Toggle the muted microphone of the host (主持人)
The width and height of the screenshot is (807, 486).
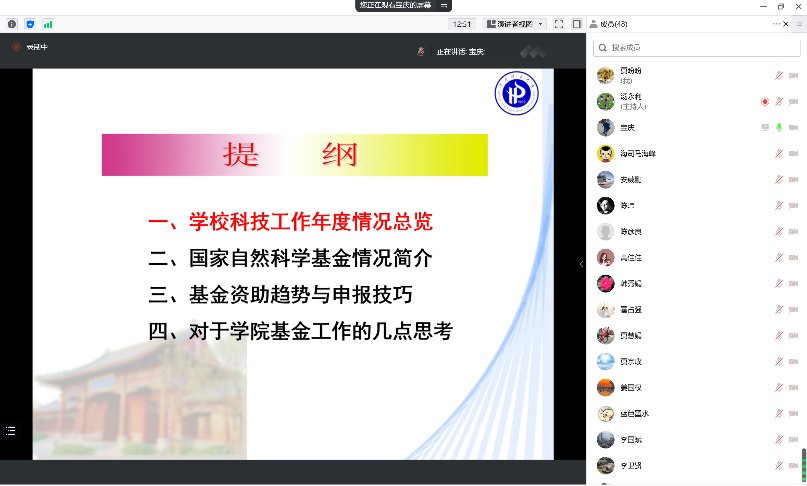pos(779,102)
